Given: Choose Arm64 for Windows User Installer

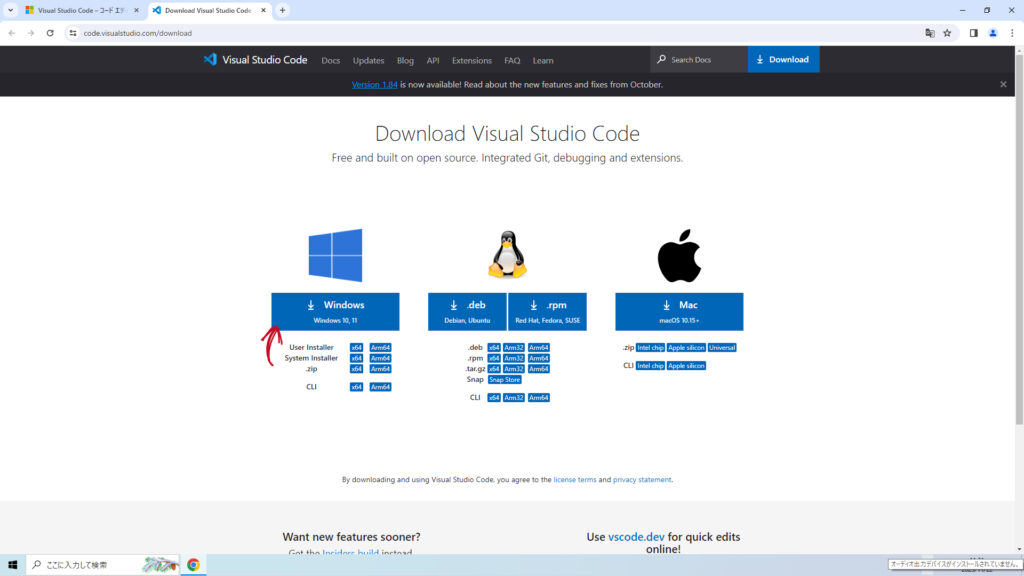Looking at the screenshot, I should (380, 347).
